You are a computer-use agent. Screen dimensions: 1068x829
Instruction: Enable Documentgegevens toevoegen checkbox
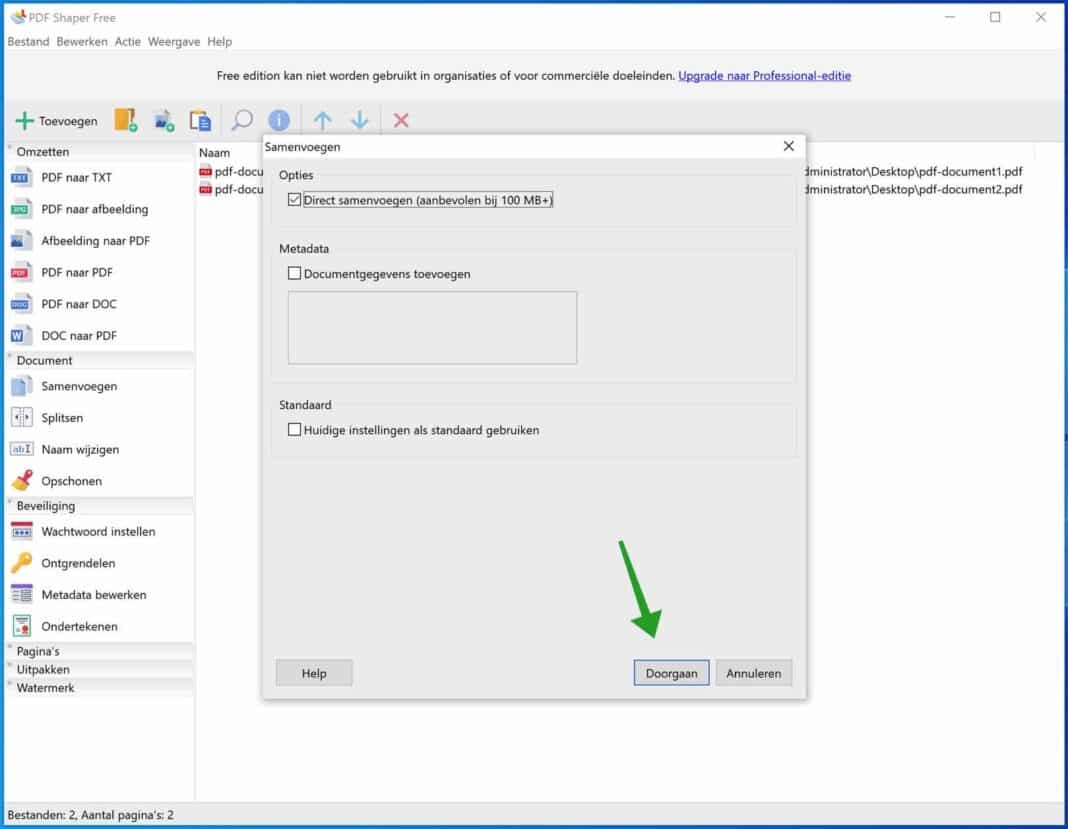(x=294, y=273)
